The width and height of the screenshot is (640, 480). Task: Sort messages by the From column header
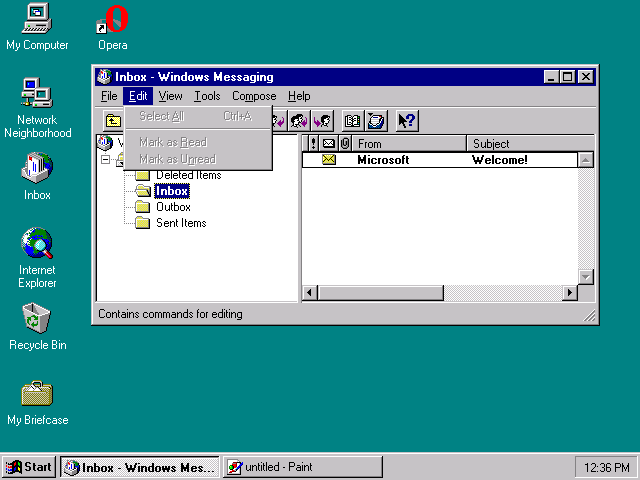point(409,144)
